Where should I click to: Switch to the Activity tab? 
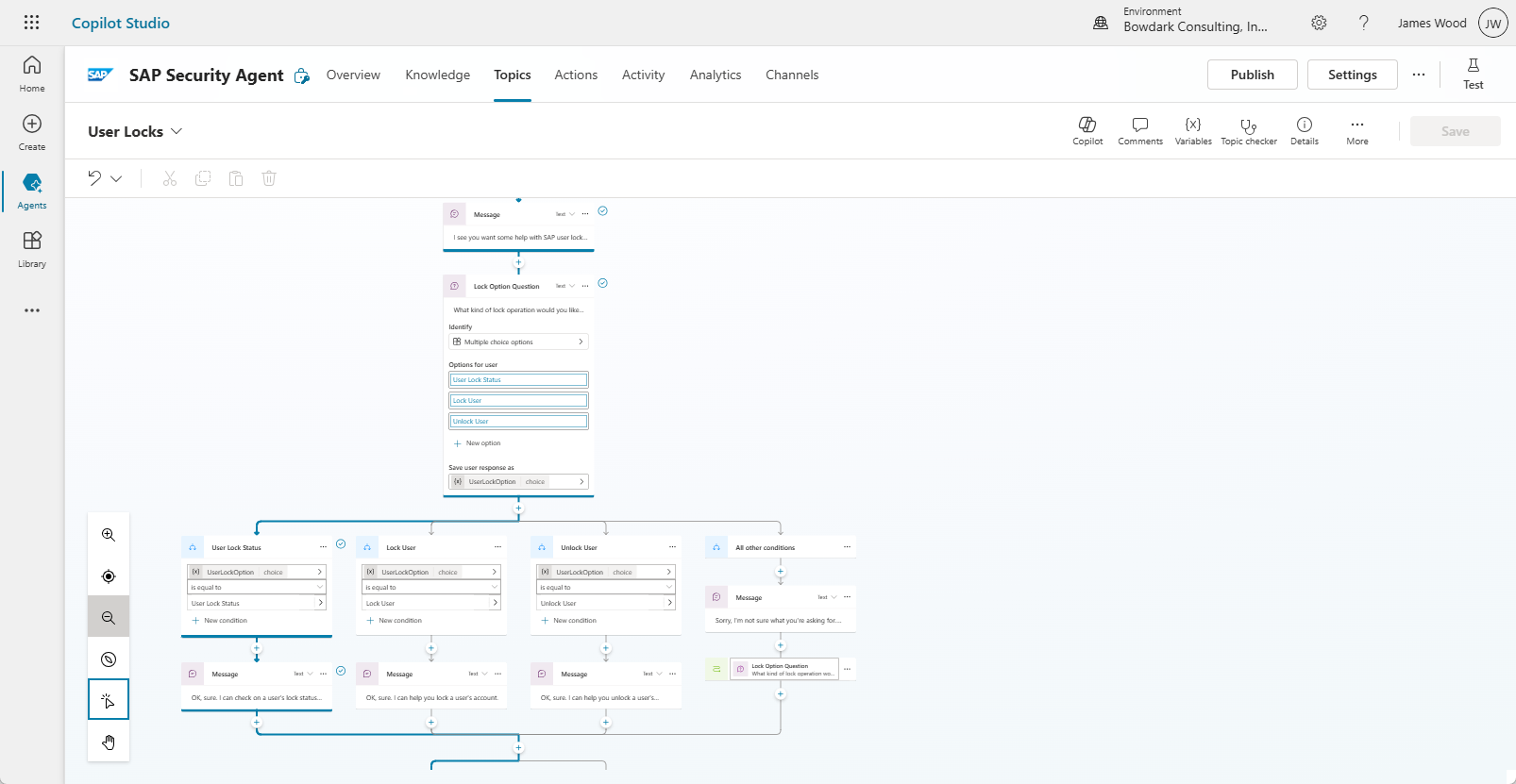pos(643,75)
